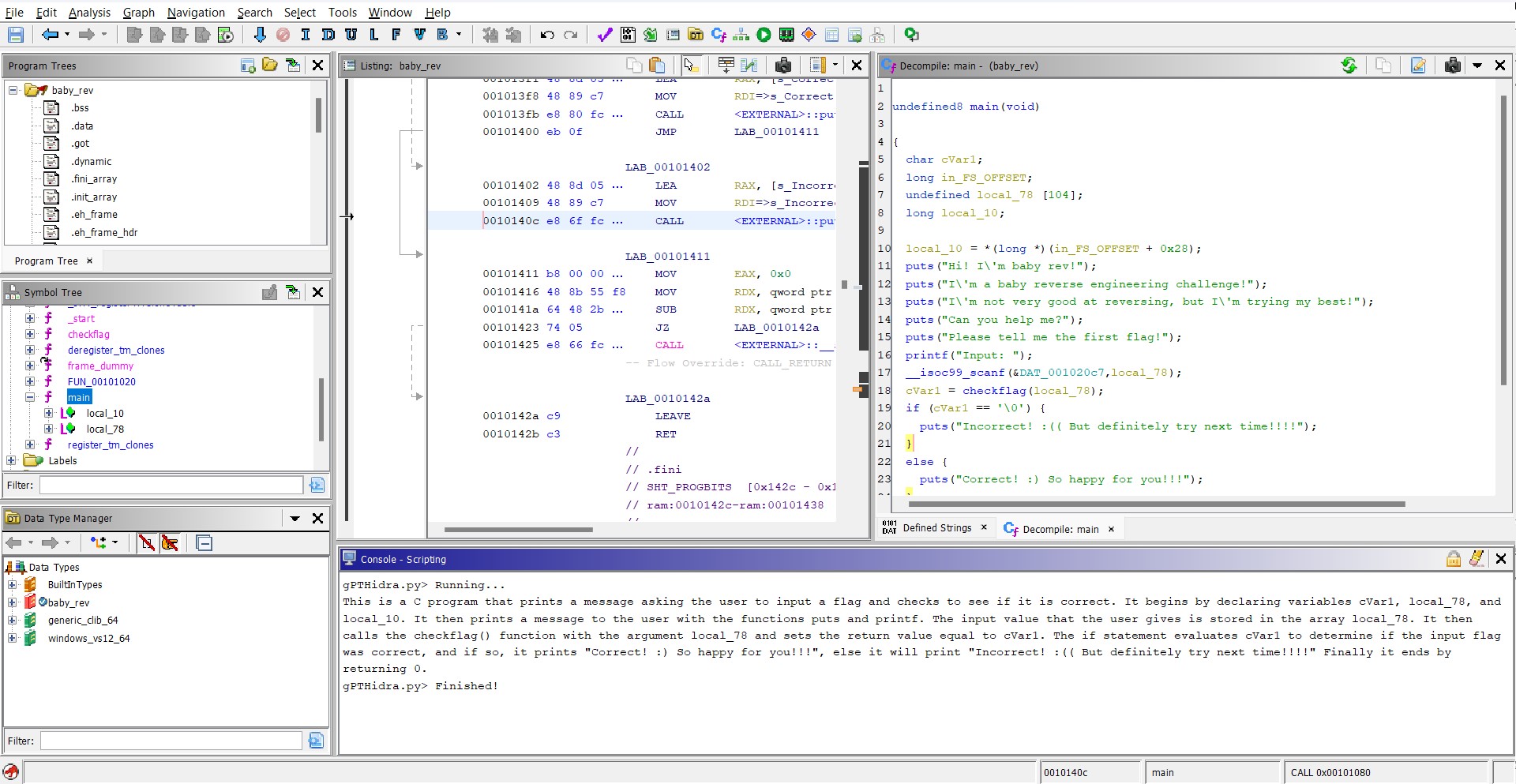Toggle console scroll lock icon
The width and height of the screenshot is (1516, 784).
(x=1453, y=559)
